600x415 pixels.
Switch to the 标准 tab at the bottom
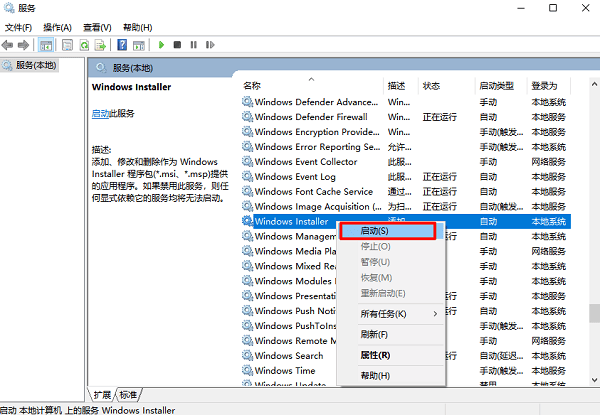128,393
